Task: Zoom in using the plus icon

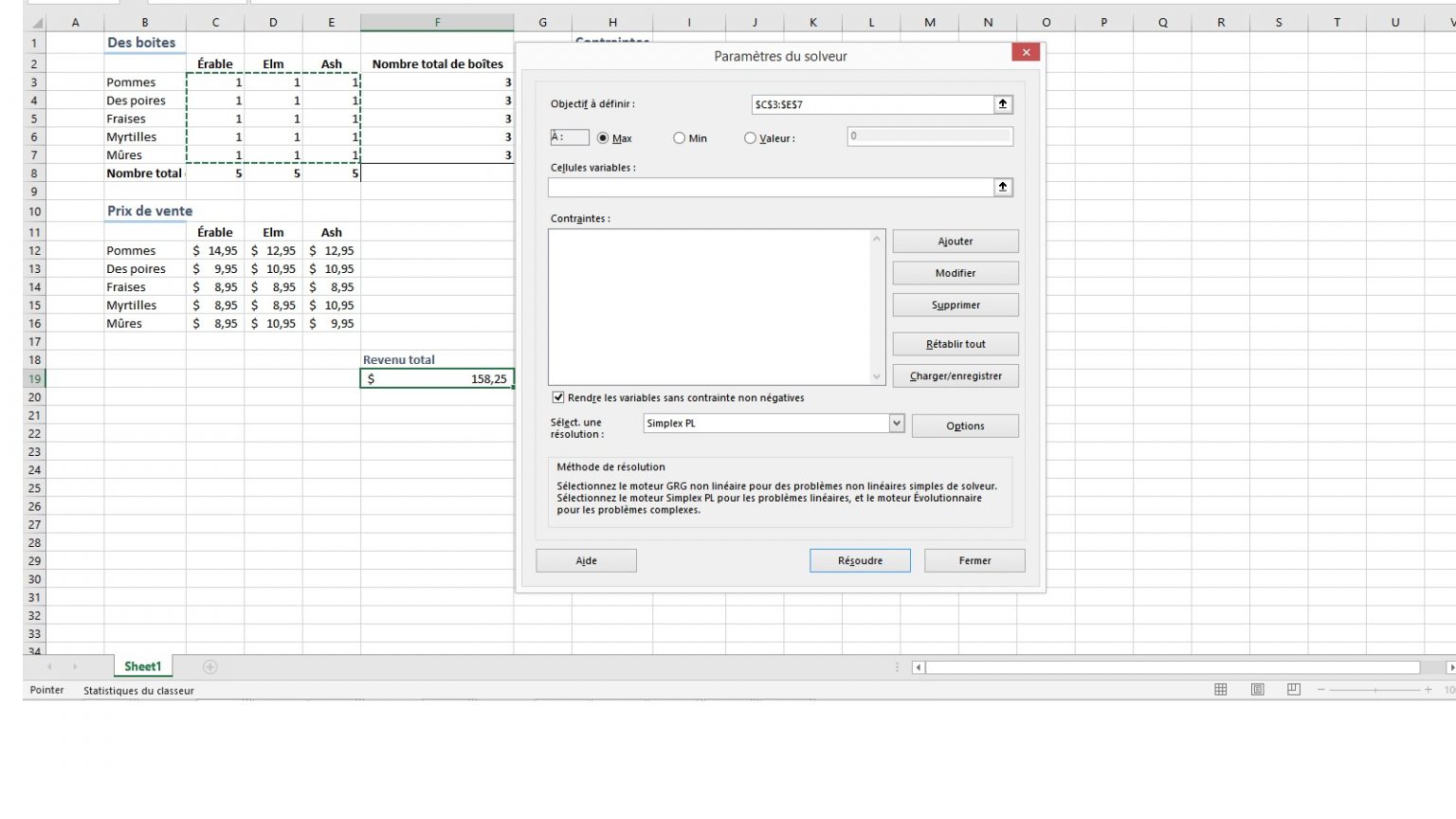Action: click(x=1429, y=690)
